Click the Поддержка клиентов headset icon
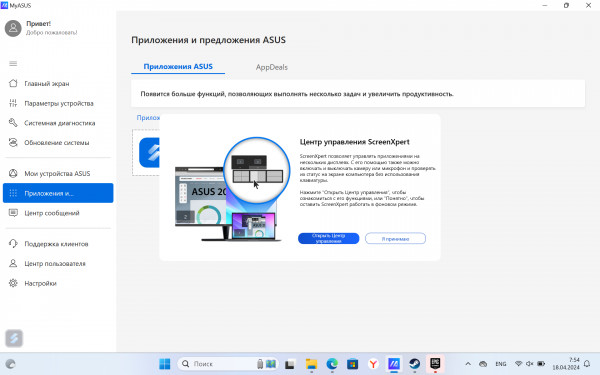The image size is (600, 375). [13, 244]
